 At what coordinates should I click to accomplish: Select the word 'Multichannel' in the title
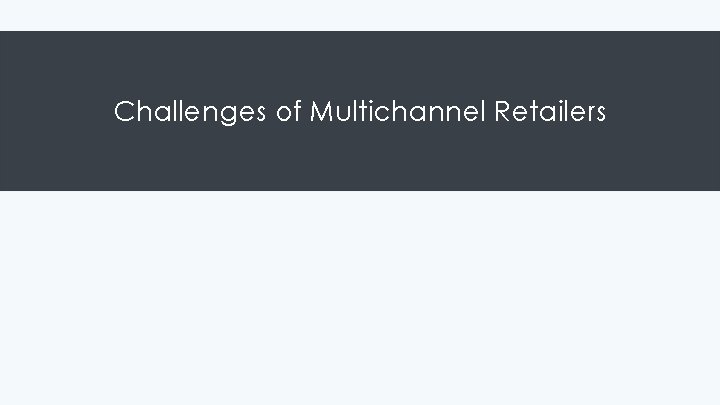coord(398,111)
